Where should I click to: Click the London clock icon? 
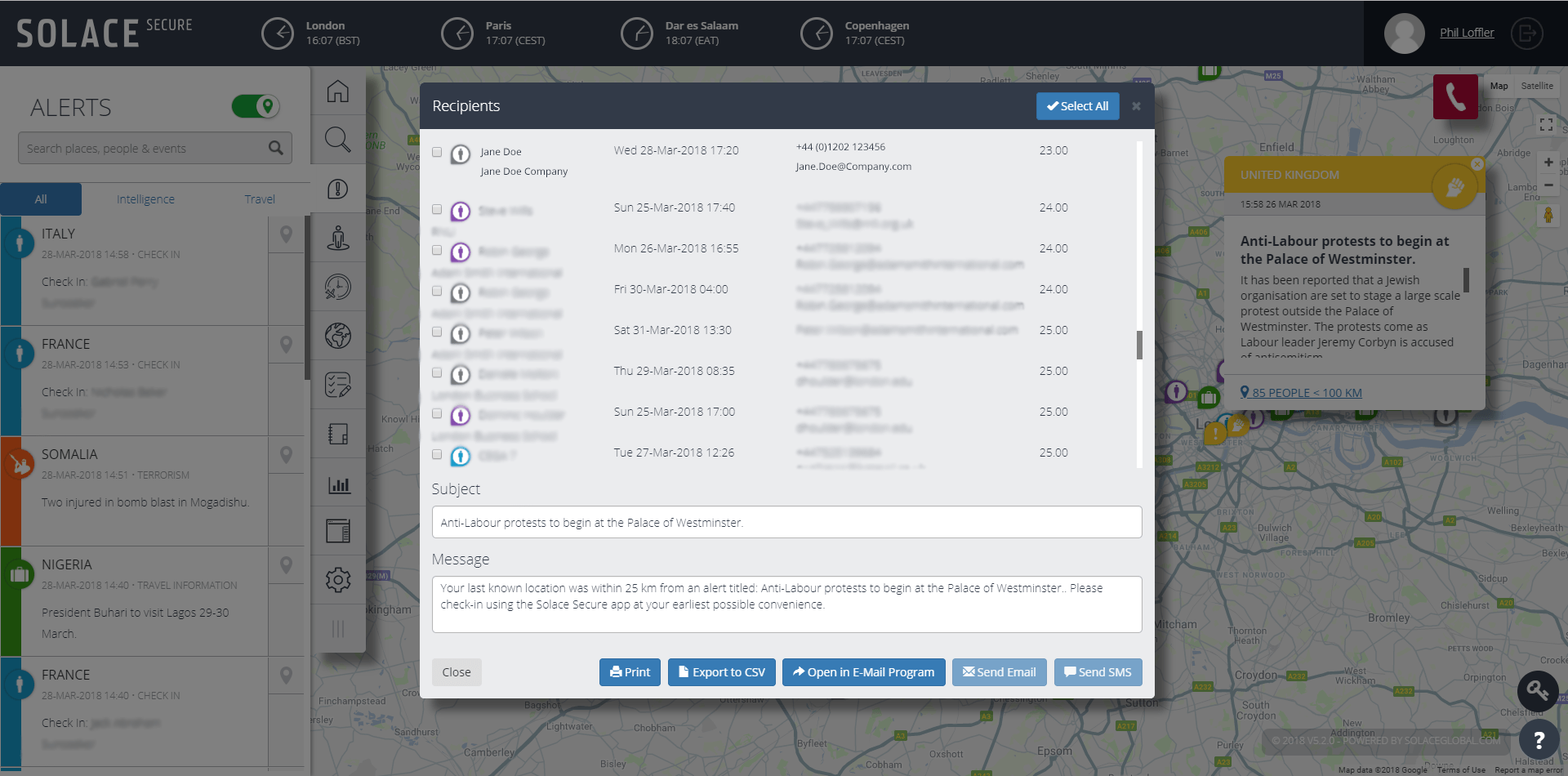point(278,33)
